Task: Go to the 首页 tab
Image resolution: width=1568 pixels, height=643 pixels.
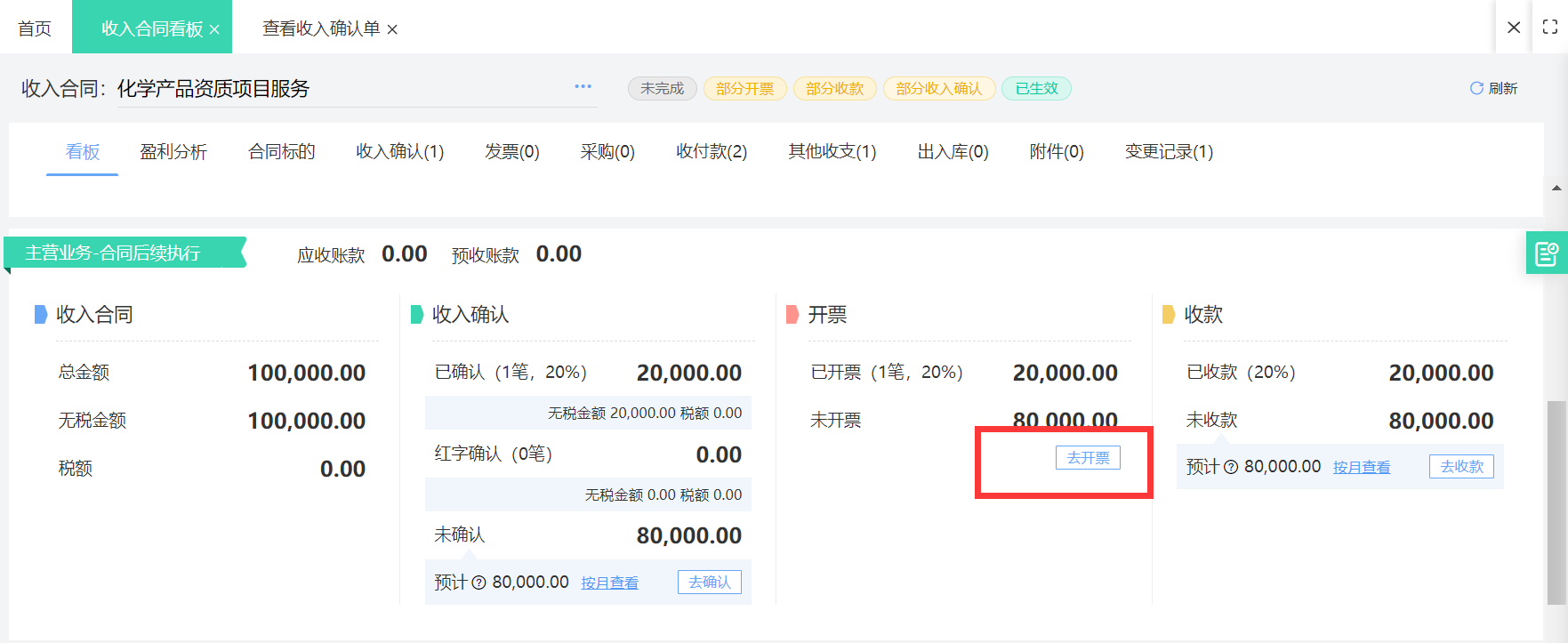Action: (35, 28)
